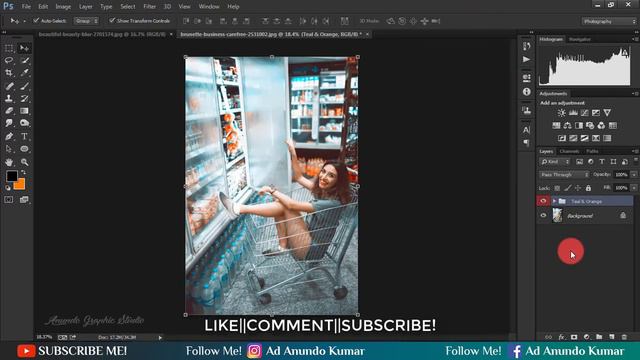Open Auto-Select Group dropdown
This screenshot has width=640, height=360.
(x=86, y=21)
